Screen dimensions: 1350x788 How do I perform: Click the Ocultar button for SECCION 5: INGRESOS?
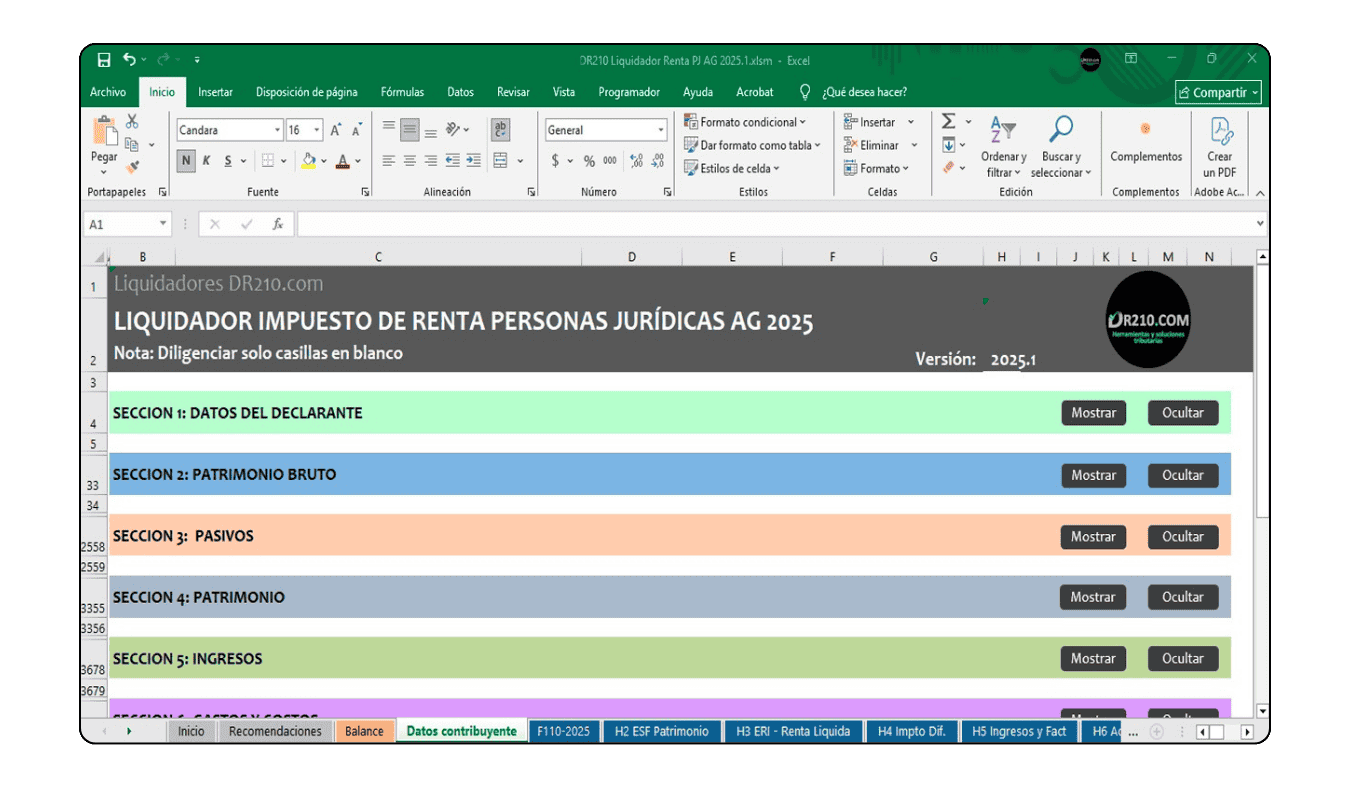click(x=1183, y=658)
